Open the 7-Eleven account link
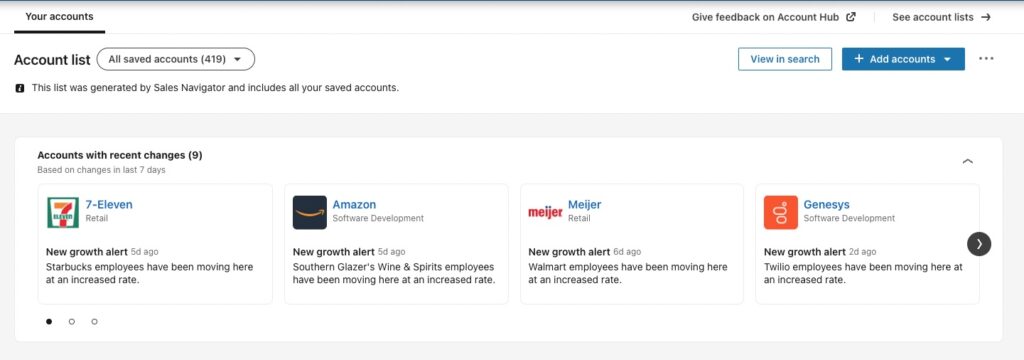 pos(109,205)
